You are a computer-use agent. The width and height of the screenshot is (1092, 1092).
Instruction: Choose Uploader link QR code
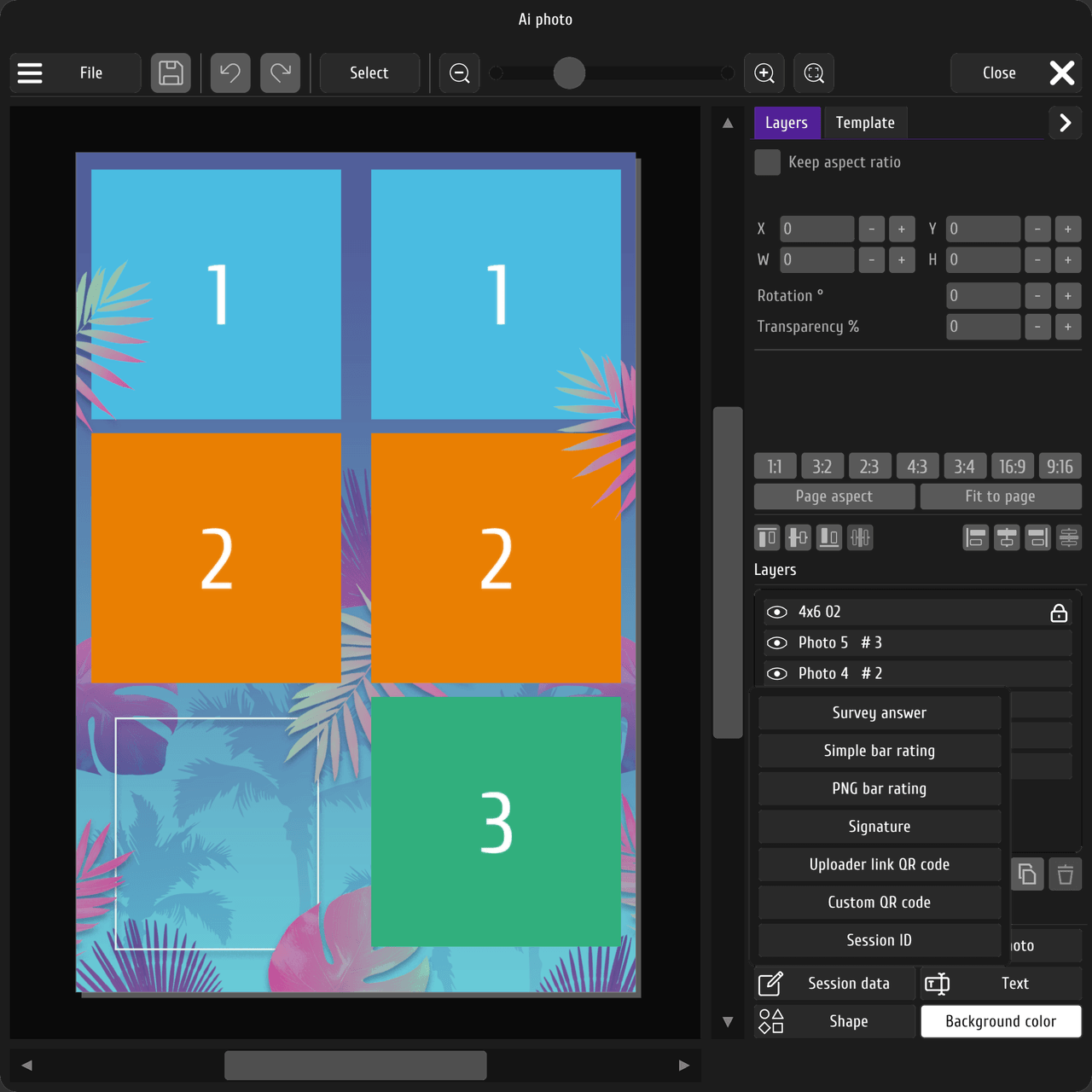click(880, 864)
